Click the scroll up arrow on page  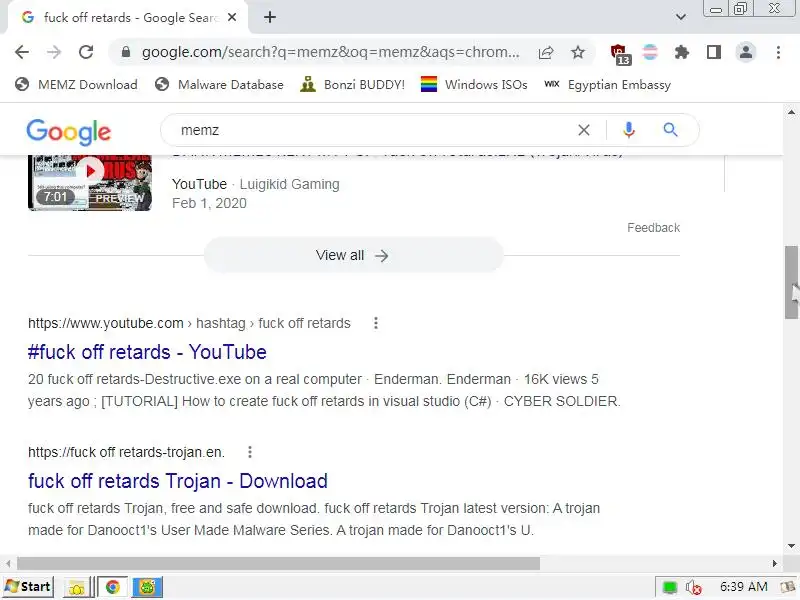click(x=791, y=112)
